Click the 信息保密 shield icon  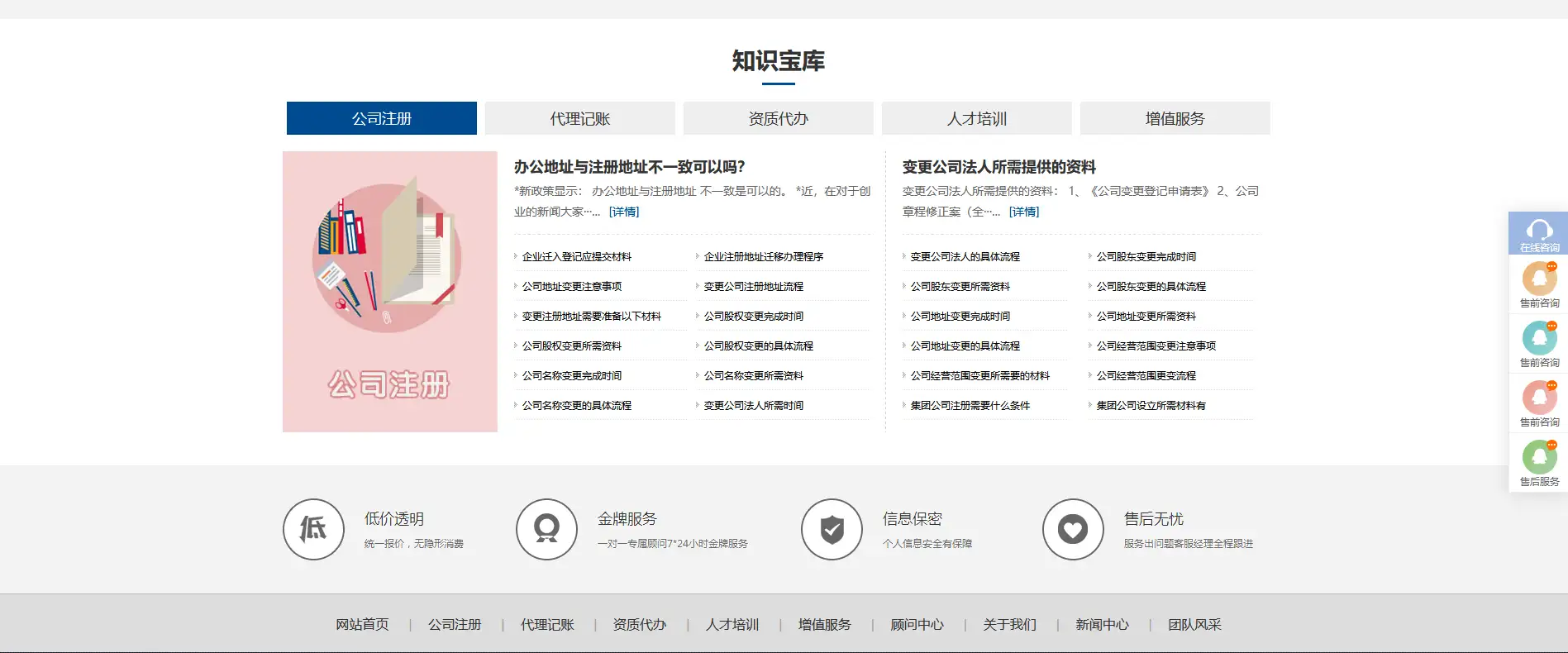click(832, 529)
